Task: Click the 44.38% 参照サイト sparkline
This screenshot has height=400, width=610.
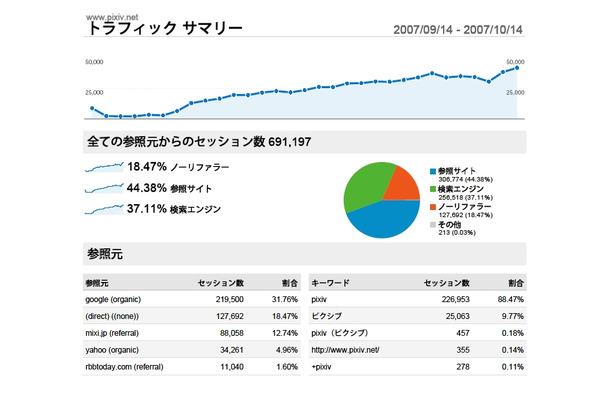Action: [x=104, y=188]
